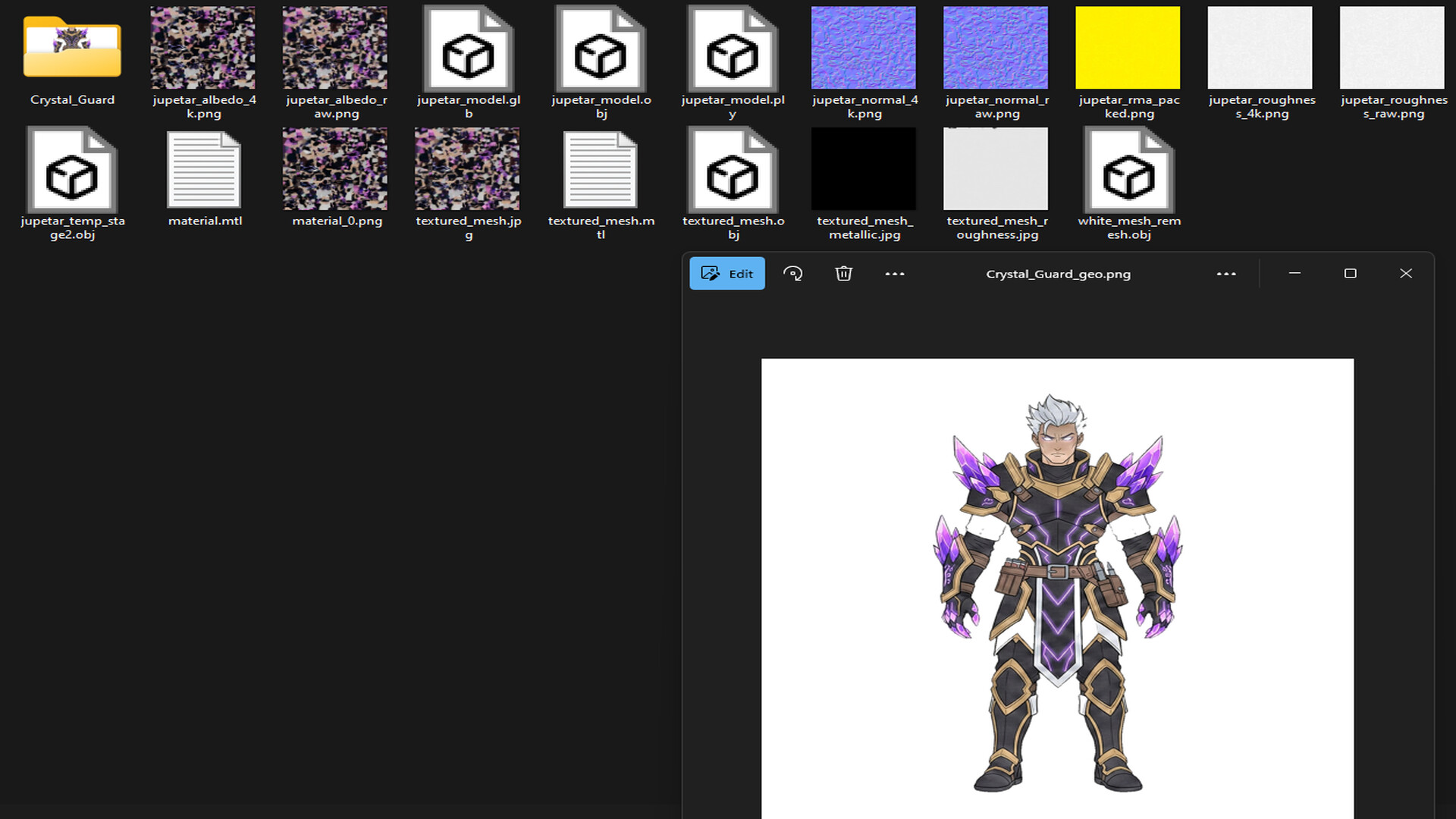Select material_0.png thumbnail
The width and height of the screenshot is (1456, 819).
point(335,168)
